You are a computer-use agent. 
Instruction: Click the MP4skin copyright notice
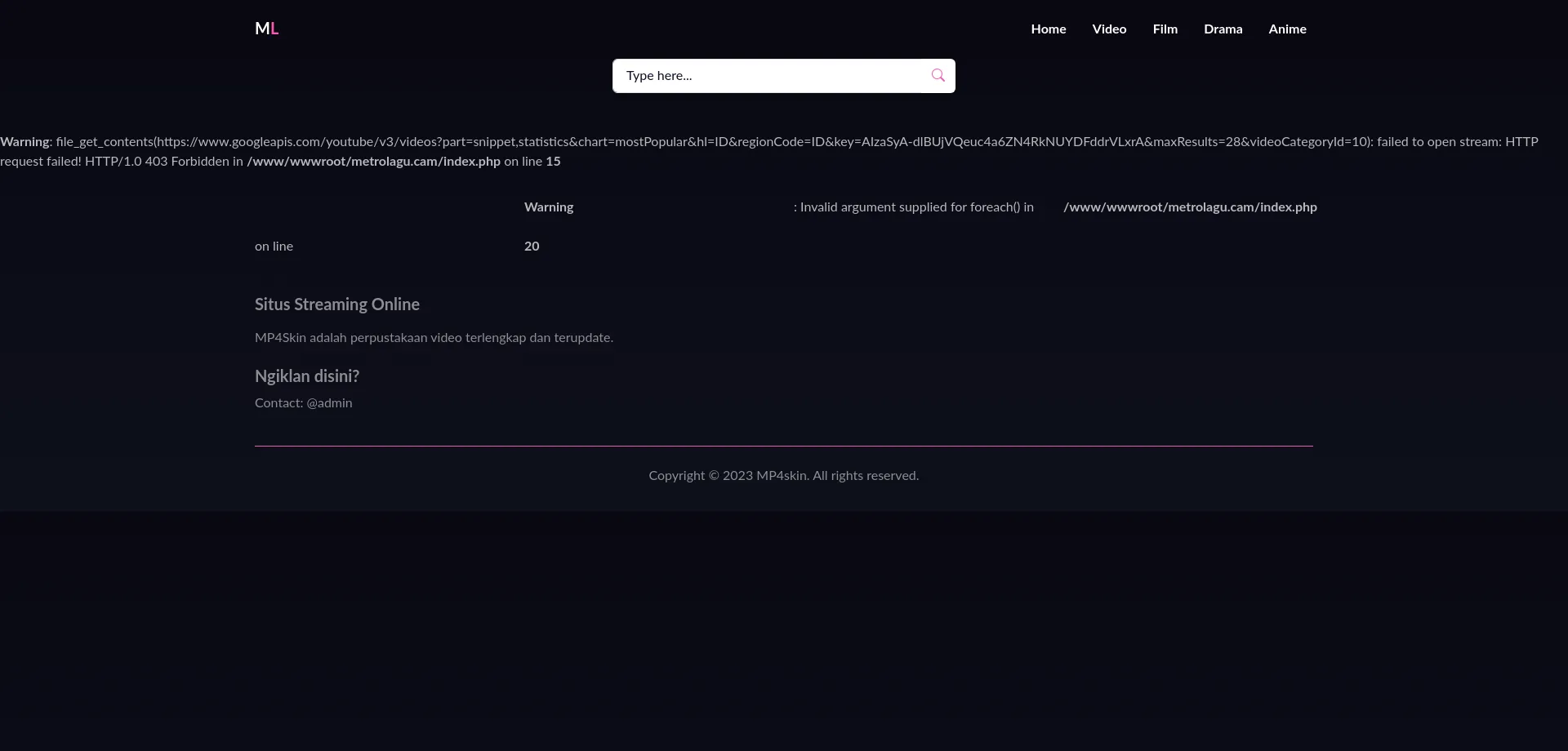(783, 476)
